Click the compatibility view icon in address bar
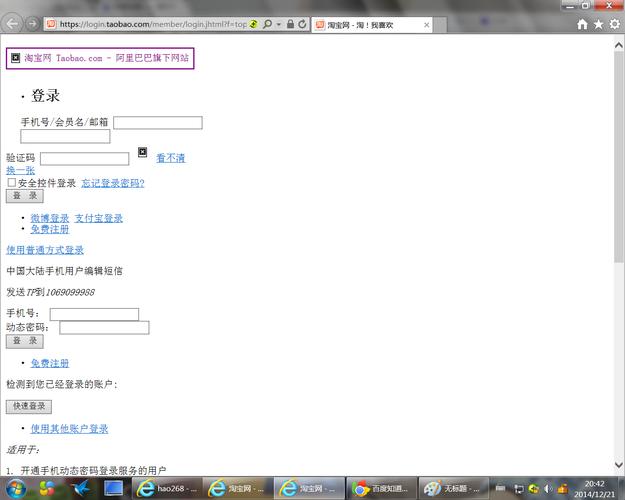Screen dimensions: 625x500 [254, 24]
